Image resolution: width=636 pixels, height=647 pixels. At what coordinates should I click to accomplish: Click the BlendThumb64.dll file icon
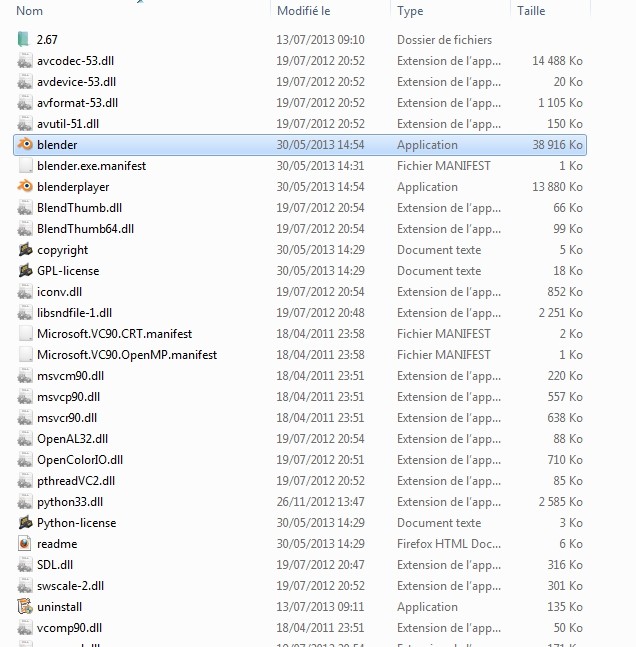(x=25, y=229)
